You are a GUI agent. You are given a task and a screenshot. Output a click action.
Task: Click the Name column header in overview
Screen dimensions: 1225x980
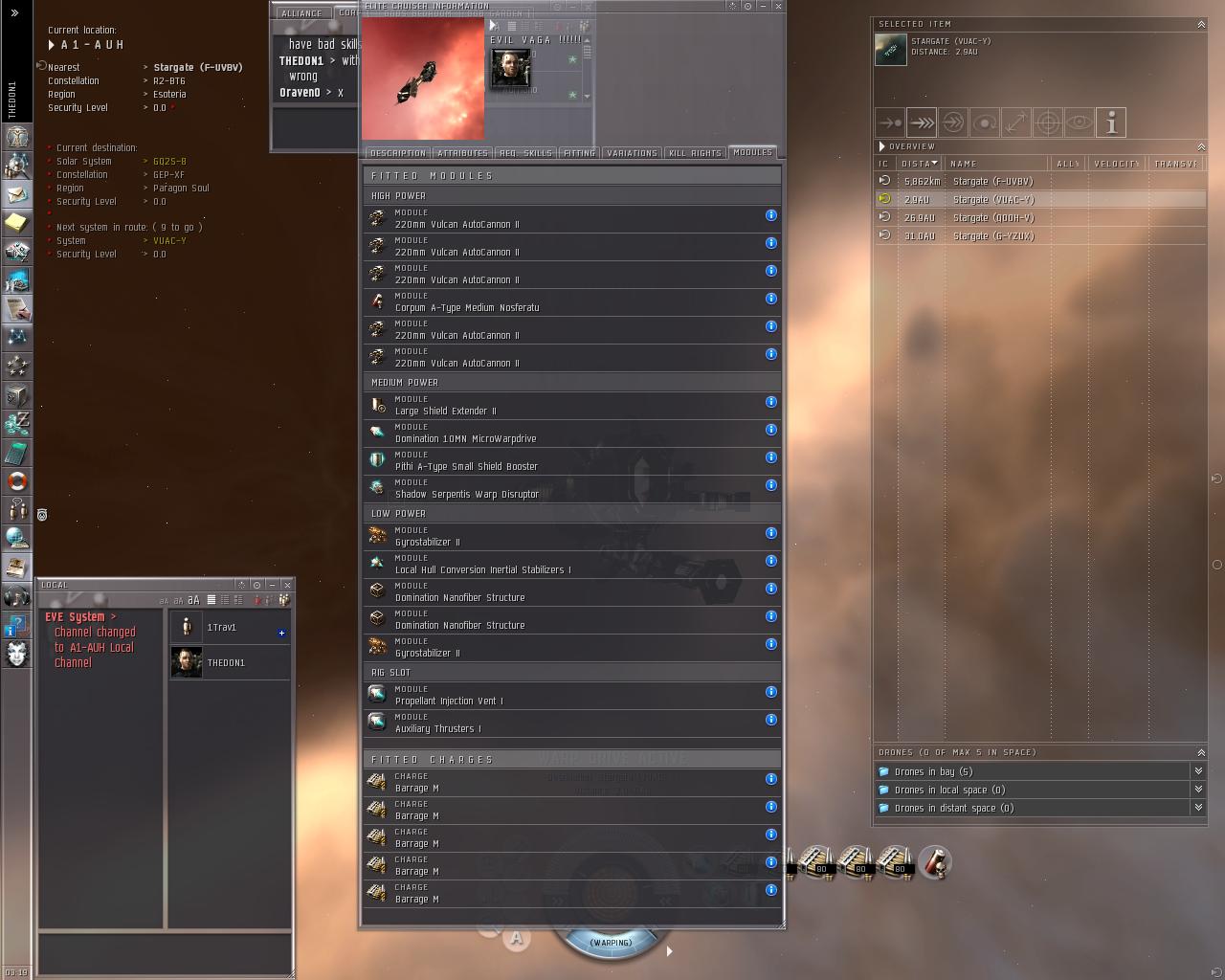click(x=997, y=164)
